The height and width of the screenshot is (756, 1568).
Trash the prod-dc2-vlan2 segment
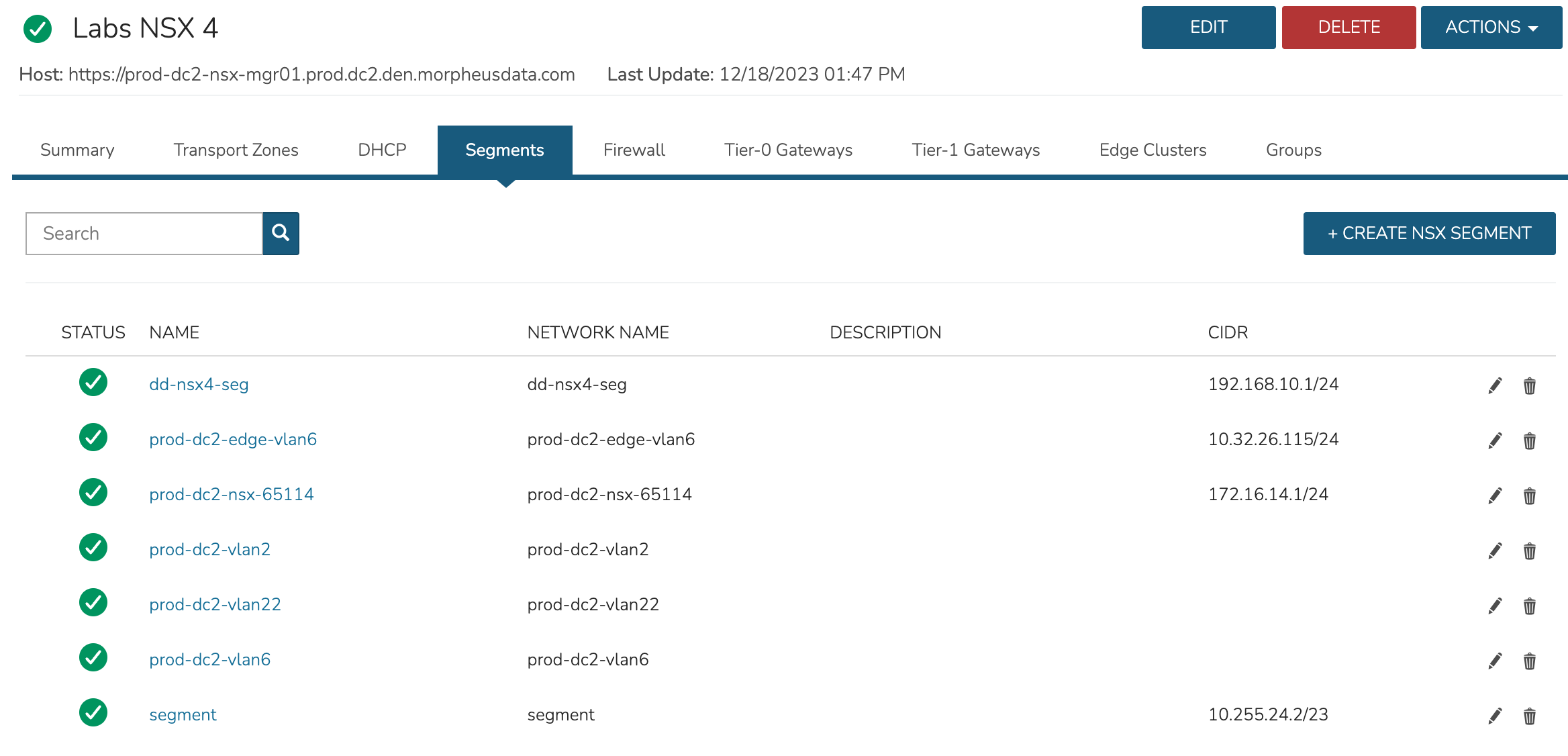click(1529, 551)
